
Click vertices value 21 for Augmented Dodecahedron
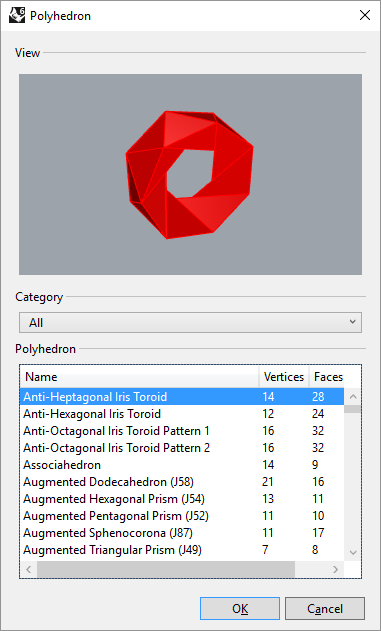[x=268, y=482]
